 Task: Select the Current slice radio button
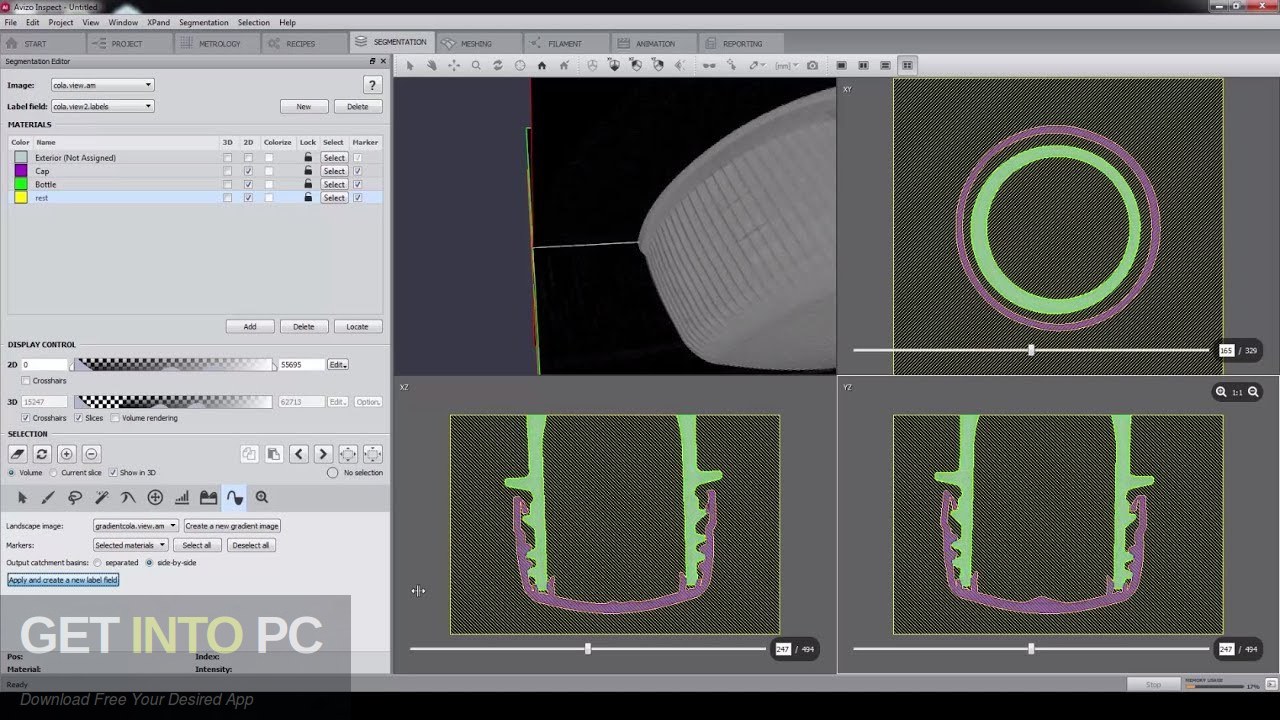coord(54,472)
